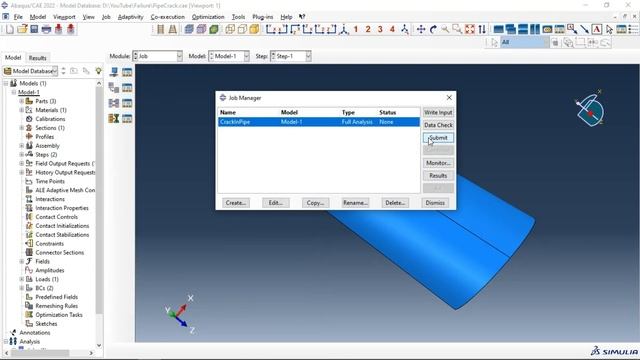Expand the Steps (2) node

pos(22,154)
